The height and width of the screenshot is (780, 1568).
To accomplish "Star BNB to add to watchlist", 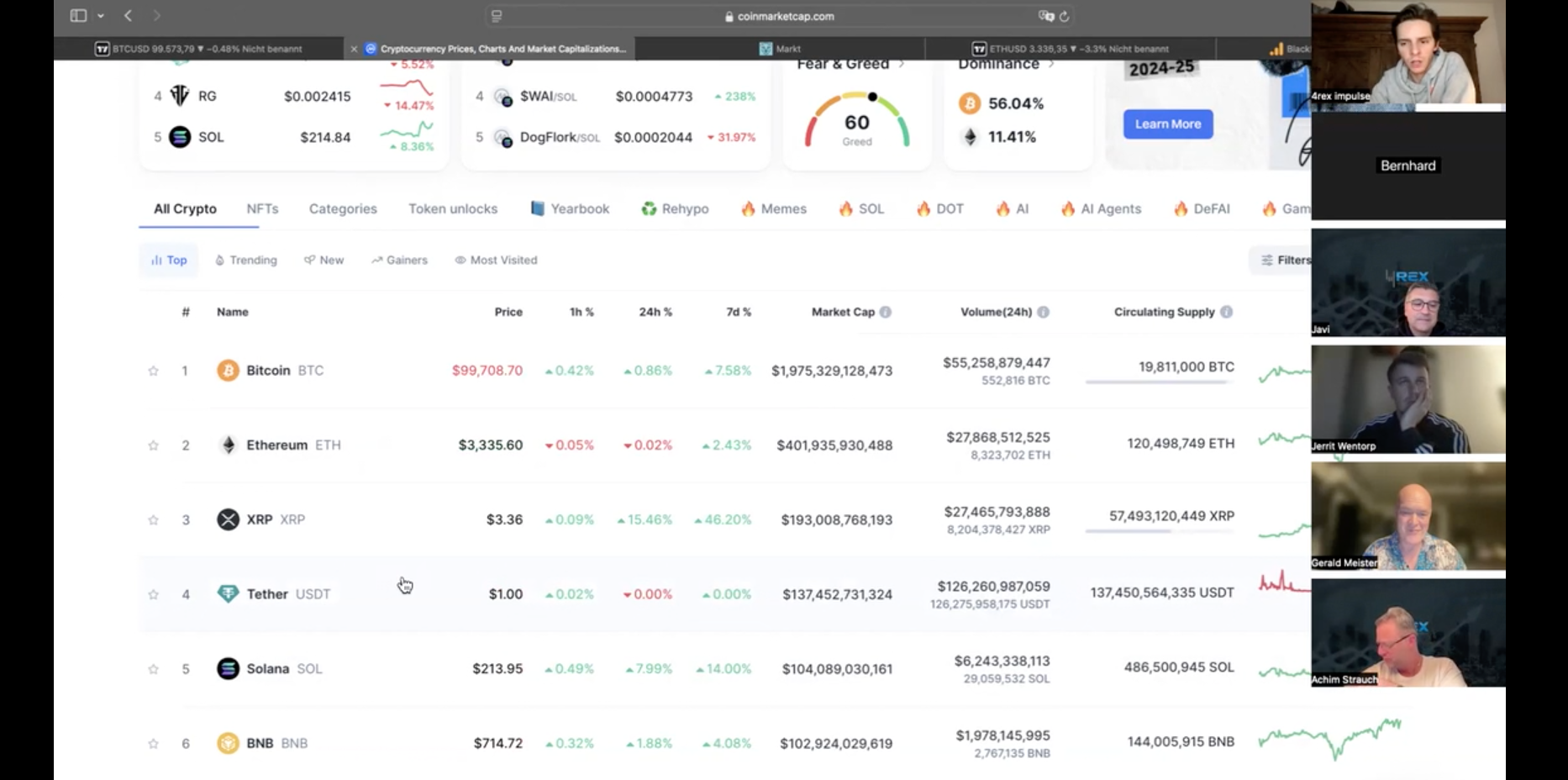I will tap(153, 744).
